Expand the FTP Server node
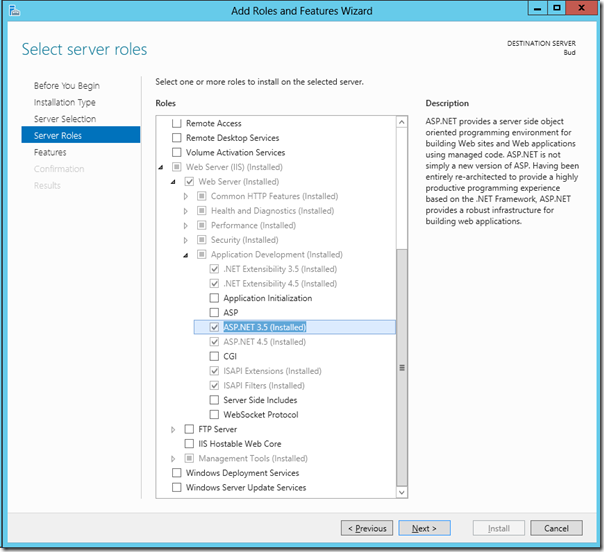 [x=173, y=429]
